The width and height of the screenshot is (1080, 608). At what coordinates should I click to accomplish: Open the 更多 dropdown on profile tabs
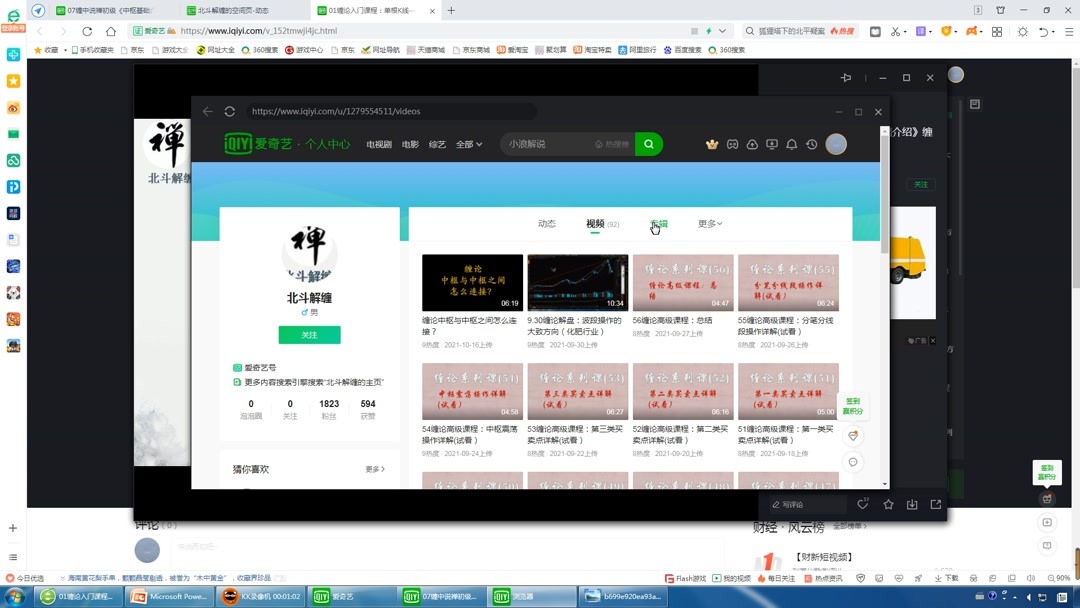tap(709, 223)
